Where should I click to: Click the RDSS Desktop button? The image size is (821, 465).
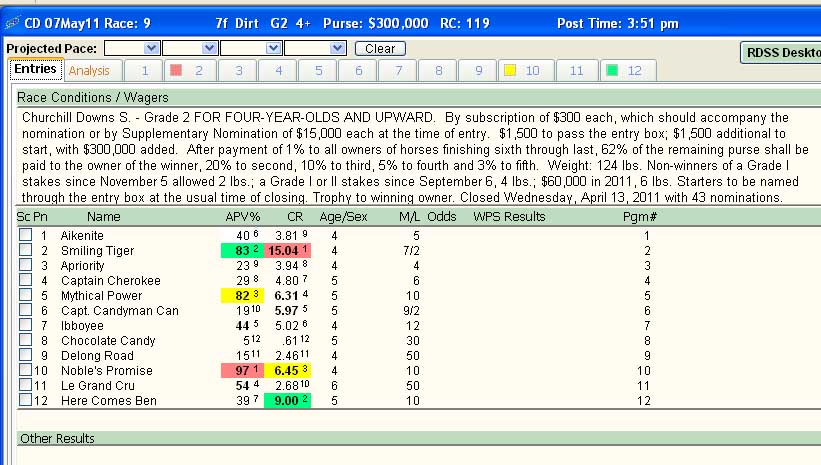point(781,53)
